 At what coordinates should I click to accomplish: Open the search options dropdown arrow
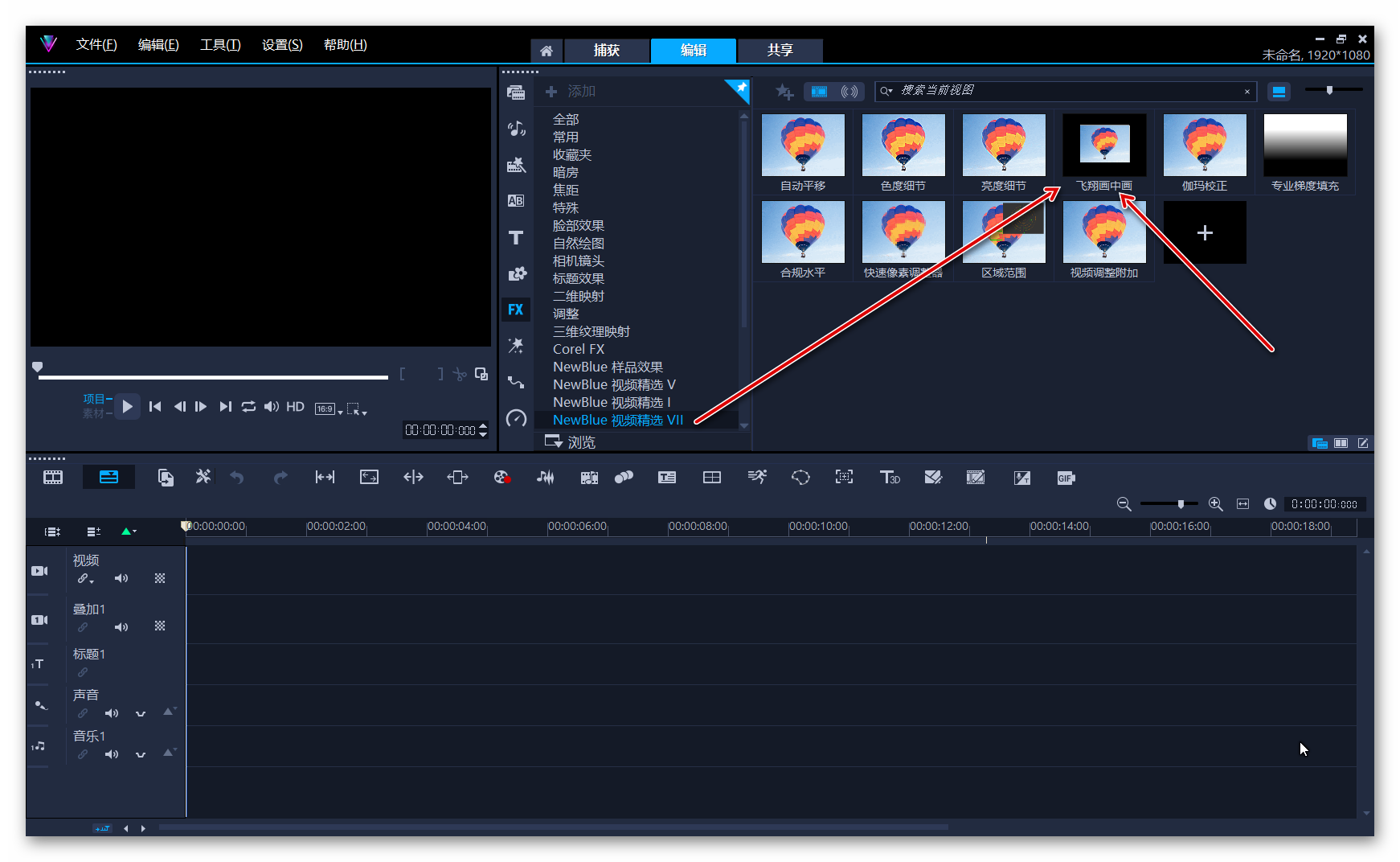click(886, 91)
